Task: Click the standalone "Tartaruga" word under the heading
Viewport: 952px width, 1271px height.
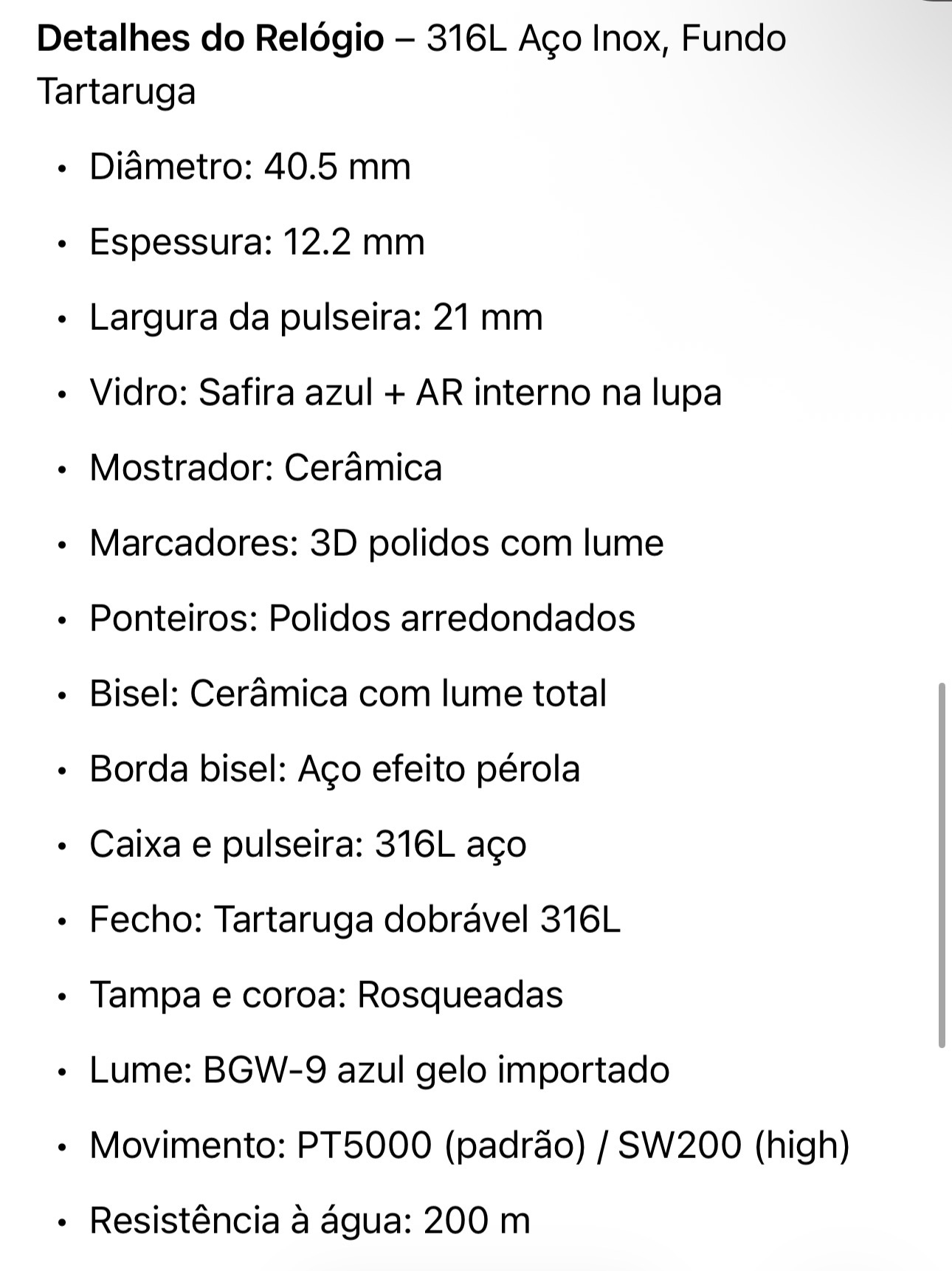Action: point(117,92)
